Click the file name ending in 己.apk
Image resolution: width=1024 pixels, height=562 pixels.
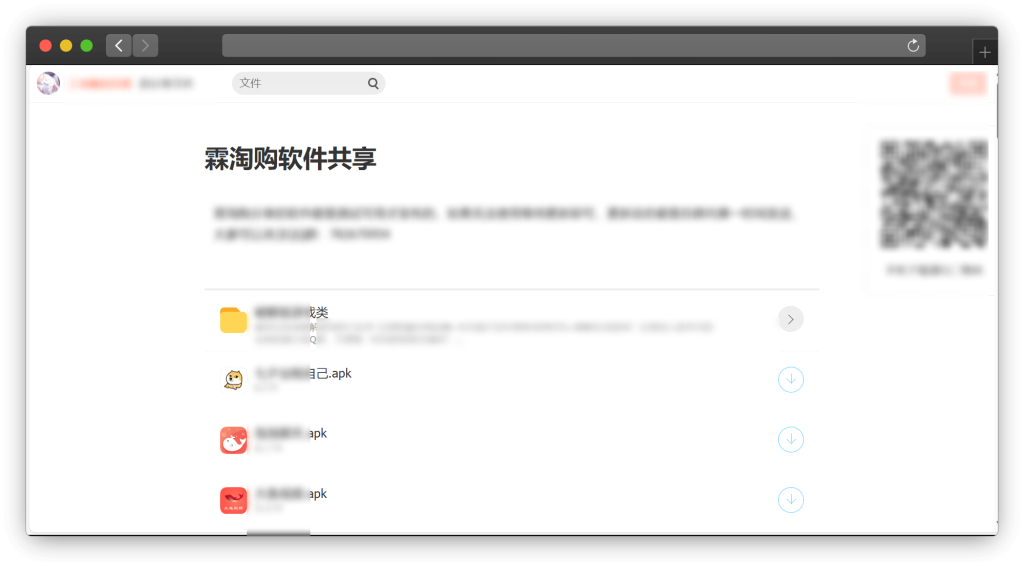pos(303,373)
